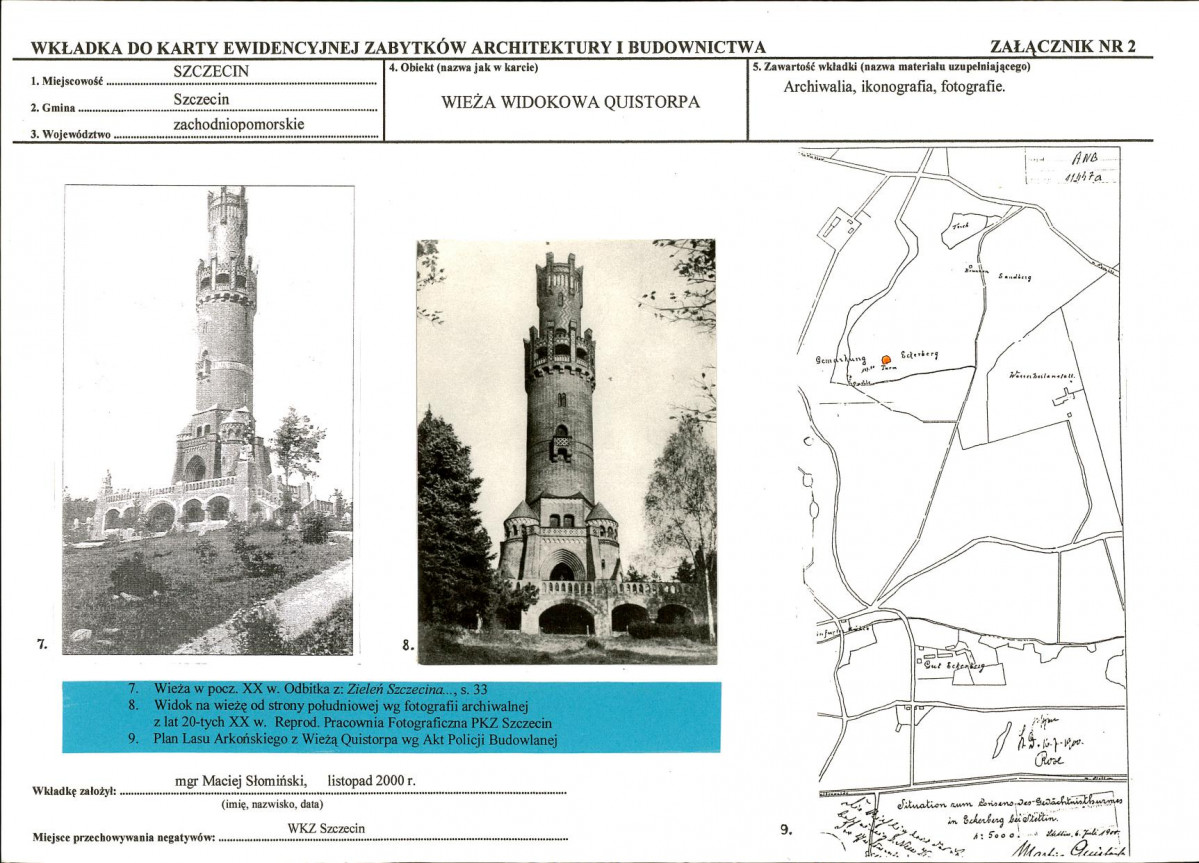
Task: Click the Województwo field reading zachodniopomorskie
Action: point(239,124)
